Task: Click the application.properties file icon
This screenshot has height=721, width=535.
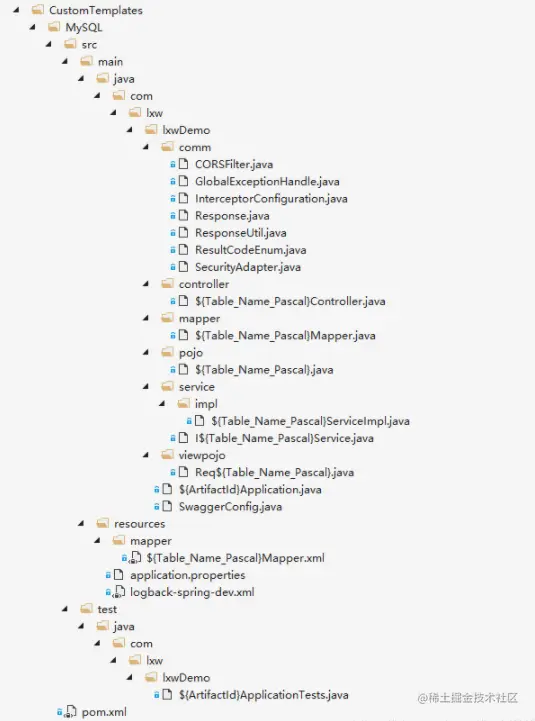Action: pos(119,574)
